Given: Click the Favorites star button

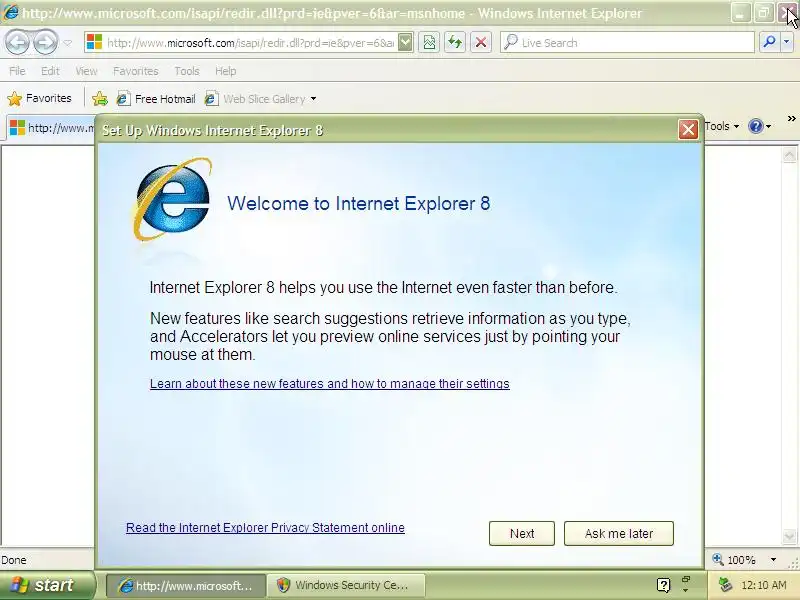Looking at the screenshot, I should pyautogui.click(x=39, y=98).
